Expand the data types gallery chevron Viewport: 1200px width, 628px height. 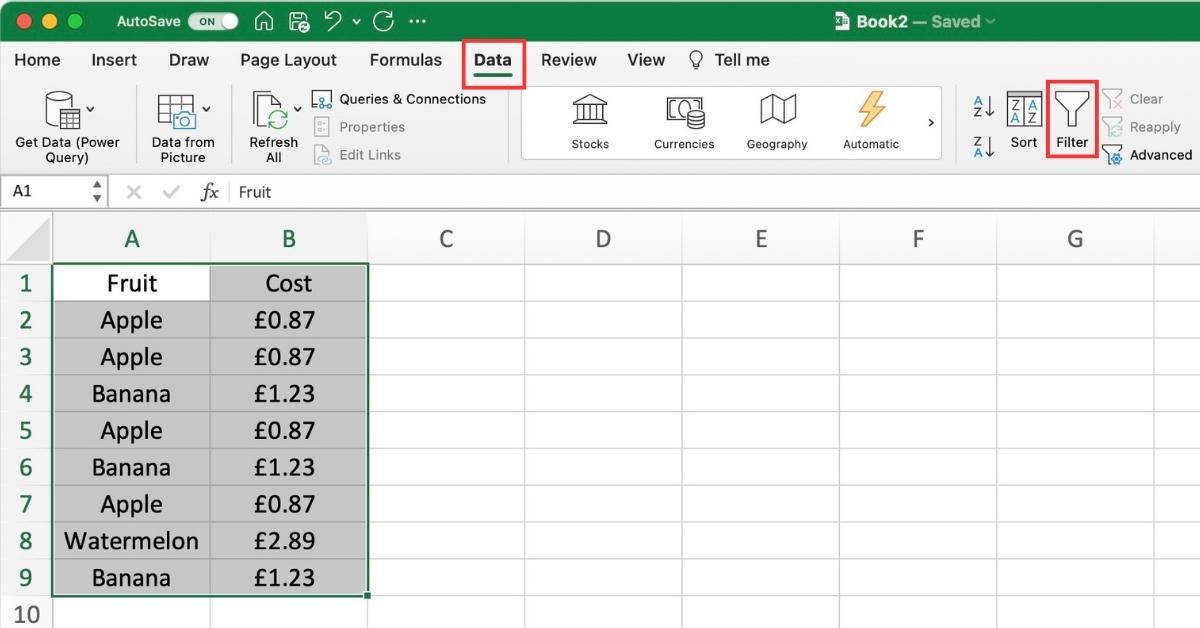click(x=930, y=122)
